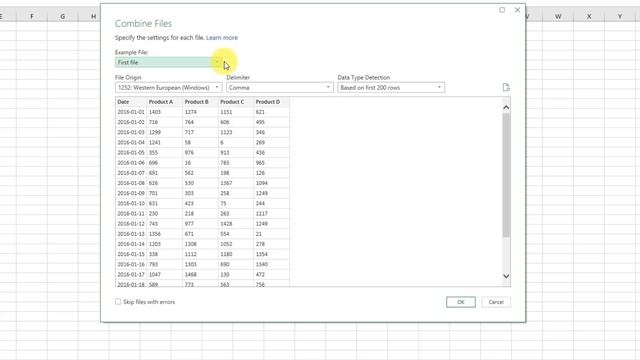Select column F header in the spreadsheet

[x=32, y=16]
